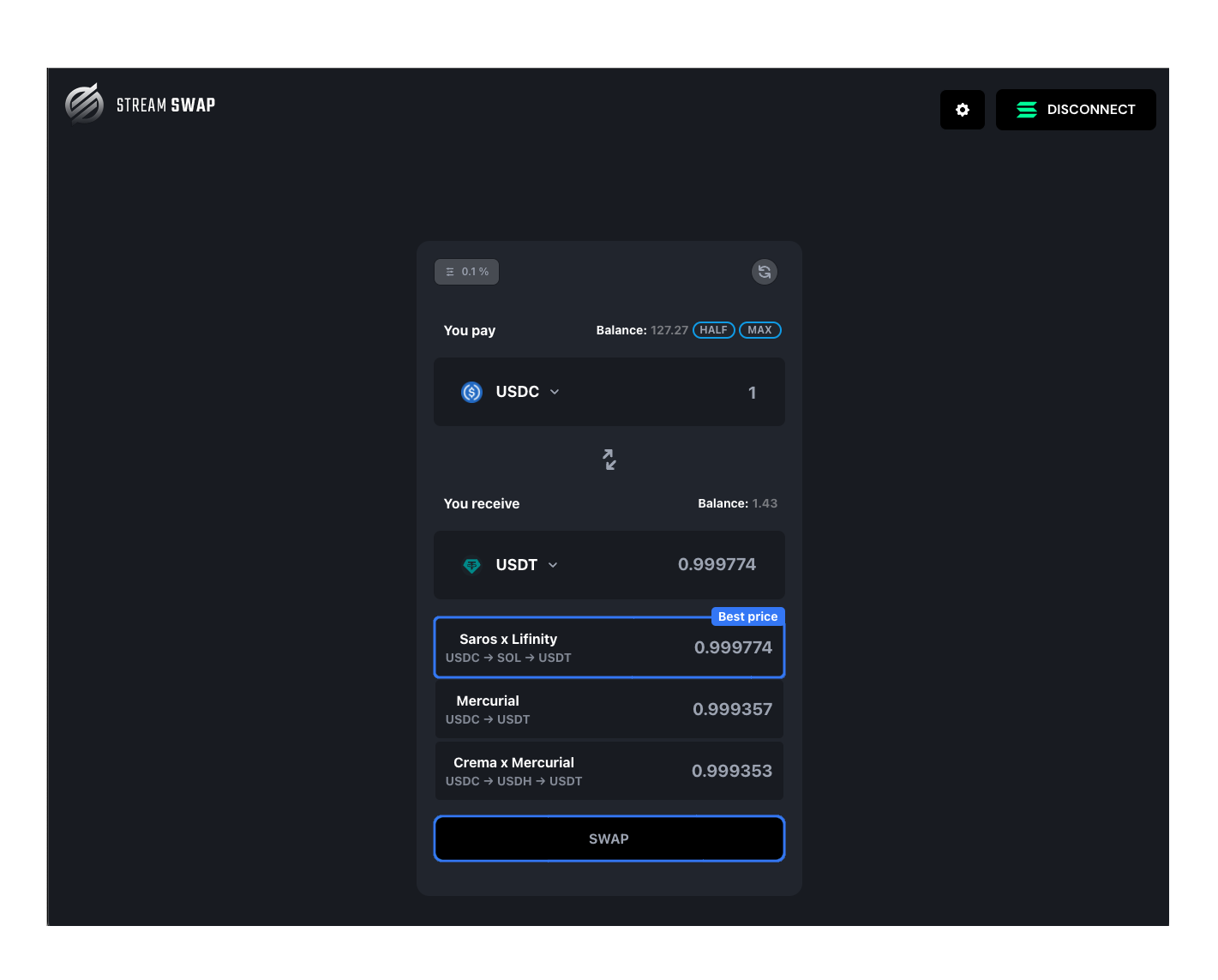Click the pay amount input showing 1
The image size is (1218, 980).
(x=752, y=392)
